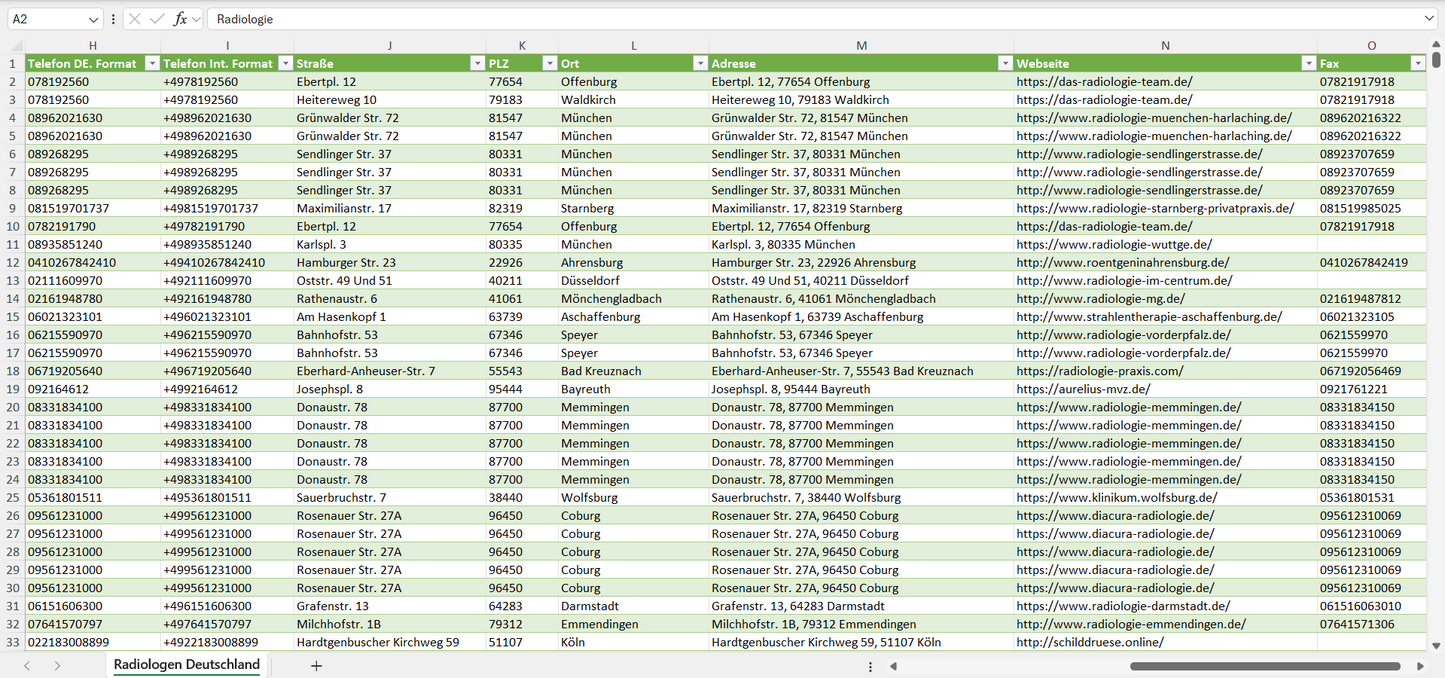Open the PLZ column filter dropdown

click(549, 63)
